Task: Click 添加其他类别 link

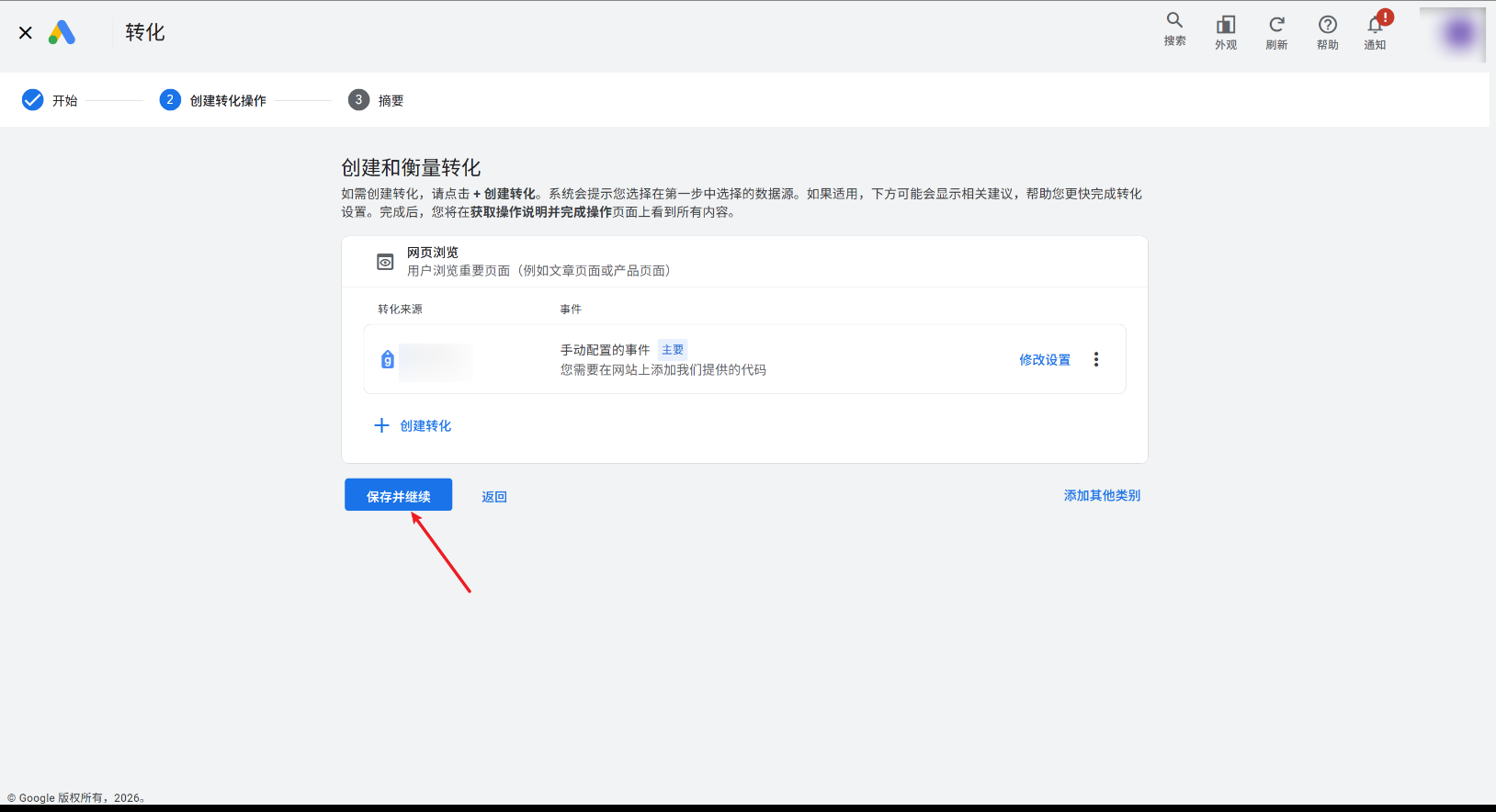Action: click(1102, 495)
